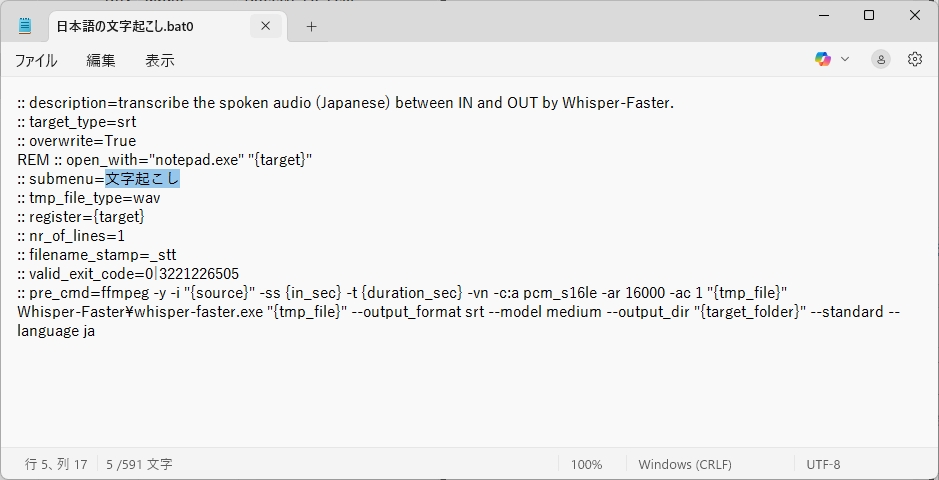The width and height of the screenshot is (939, 480).
Task: Expand the Copilot dropdown chevron
Action: coord(845,59)
